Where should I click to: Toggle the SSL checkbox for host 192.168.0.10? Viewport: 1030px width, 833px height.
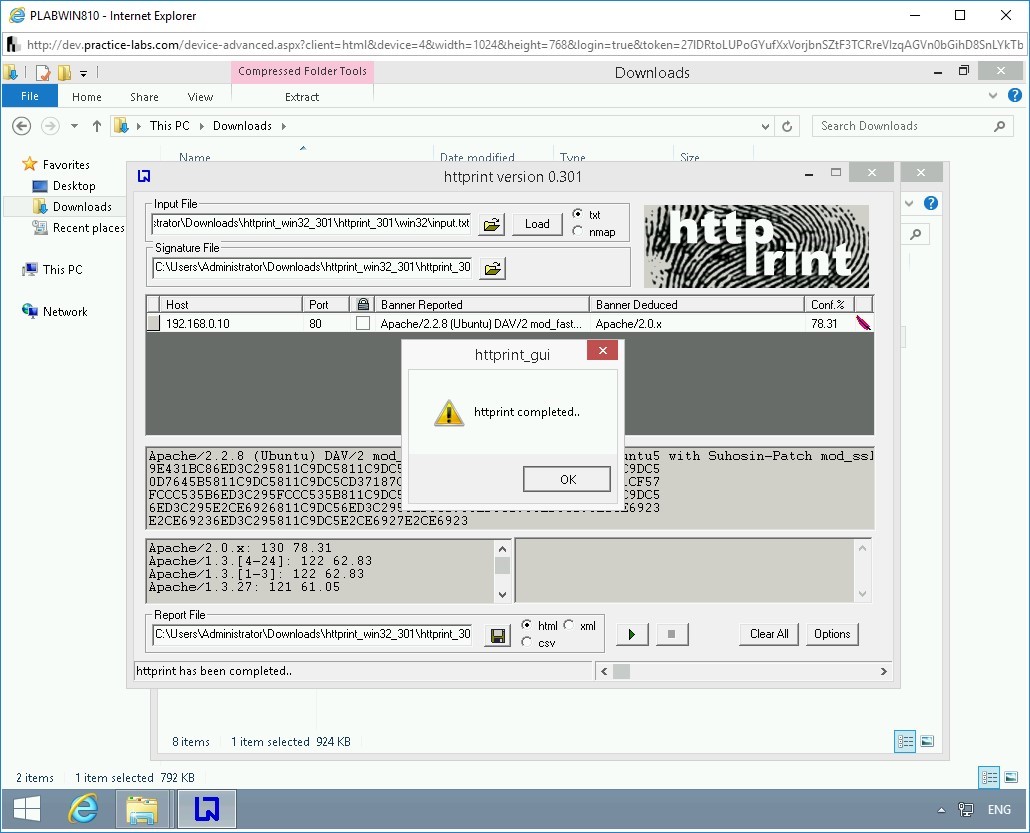click(363, 323)
